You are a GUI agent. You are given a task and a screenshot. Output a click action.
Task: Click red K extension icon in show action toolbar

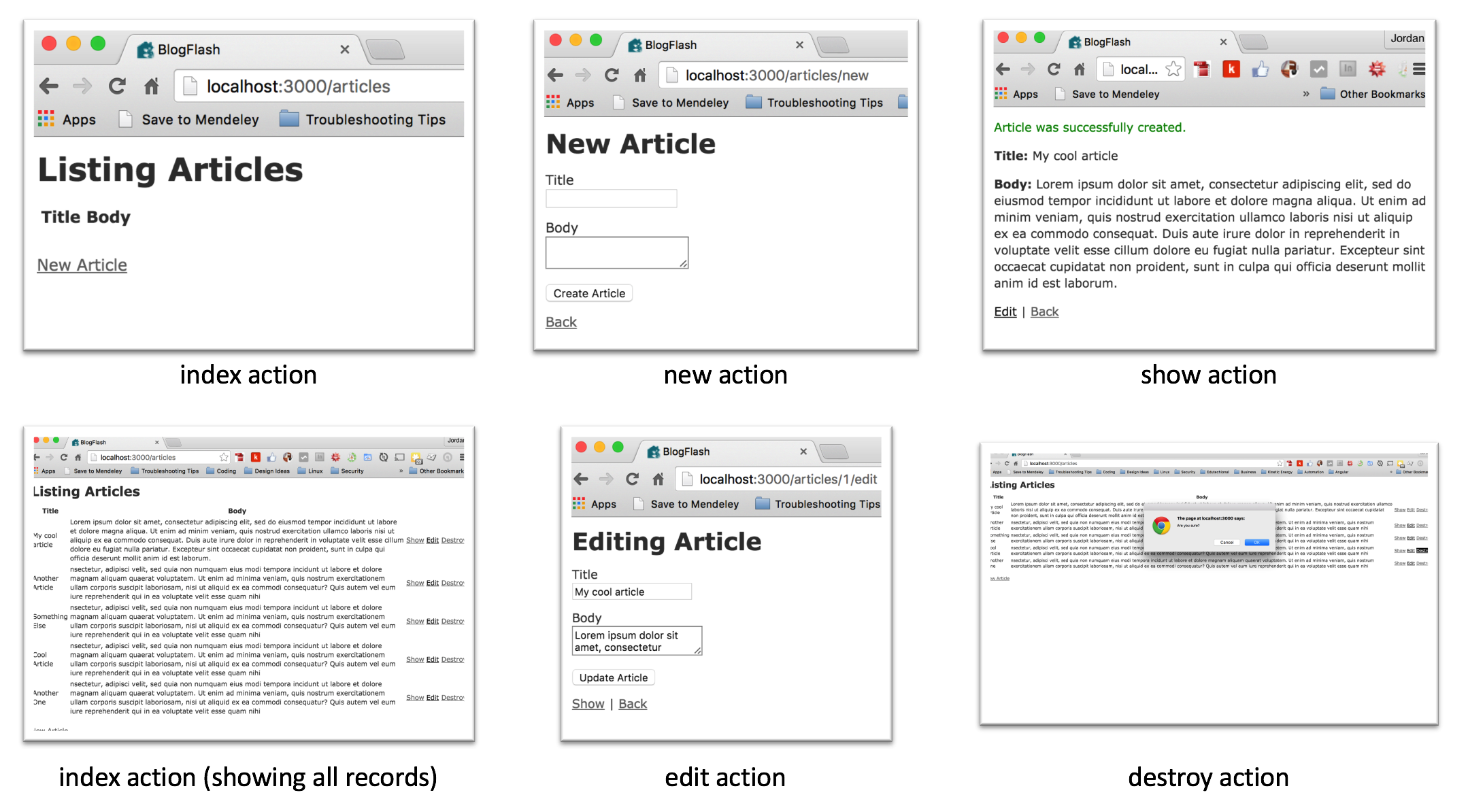[x=1231, y=69]
